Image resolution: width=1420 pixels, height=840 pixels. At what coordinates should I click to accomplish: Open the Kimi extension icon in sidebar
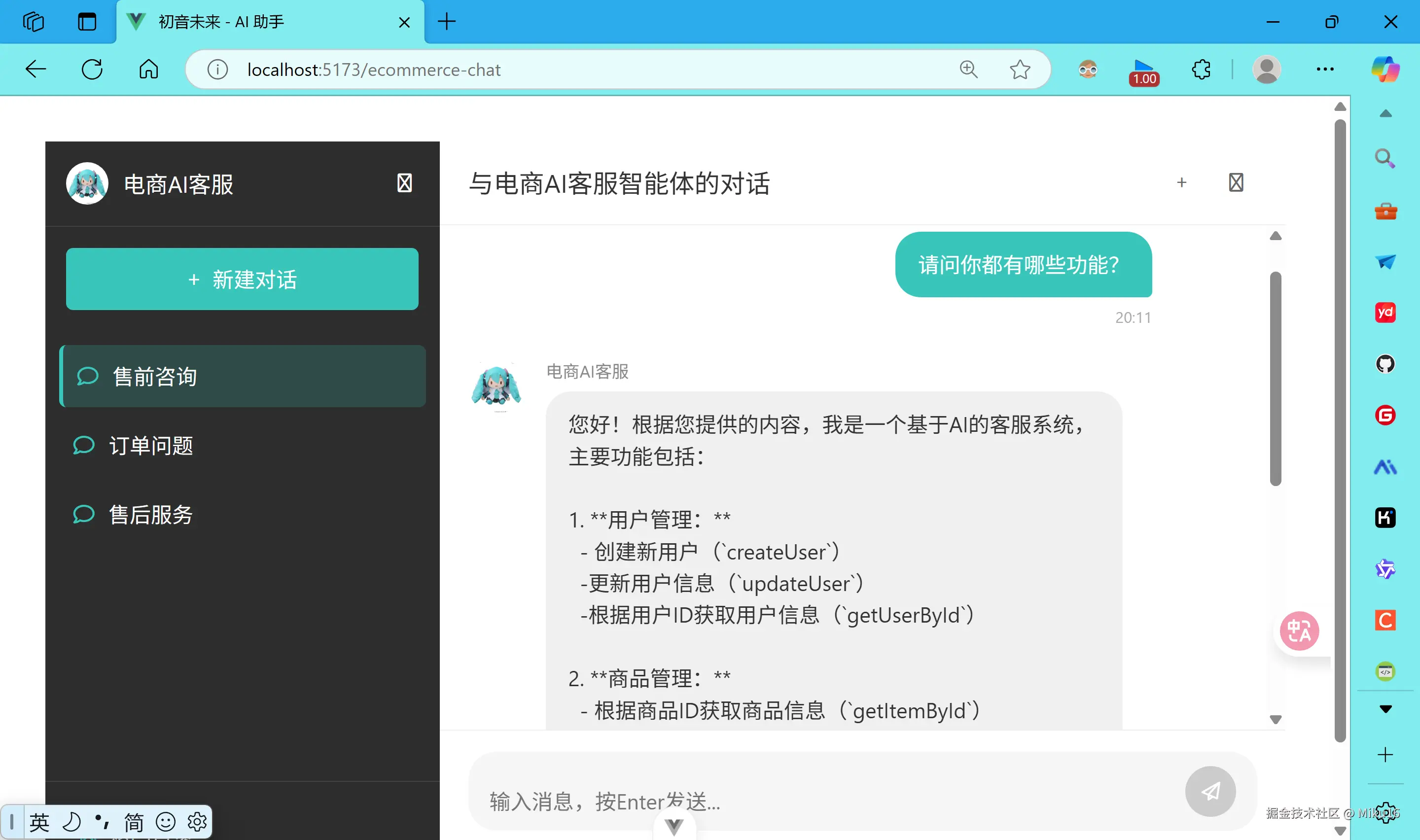(x=1385, y=517)
